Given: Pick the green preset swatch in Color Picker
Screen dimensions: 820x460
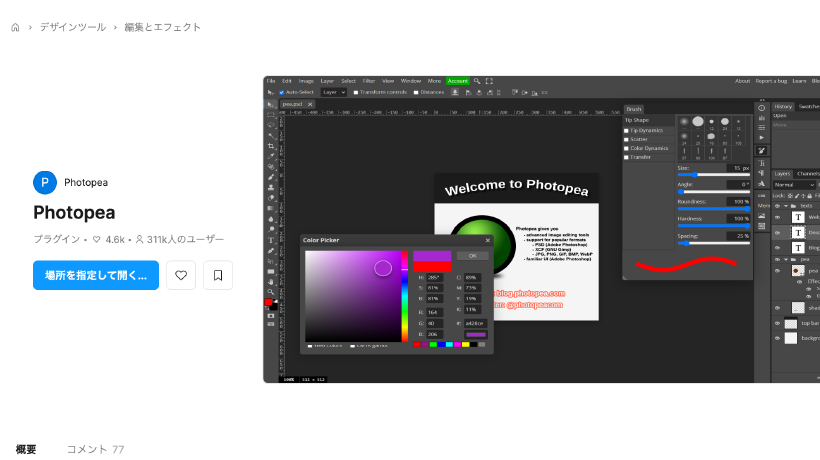Looking at the screenshot, I should pyautogui.click(x=433, y=344).
